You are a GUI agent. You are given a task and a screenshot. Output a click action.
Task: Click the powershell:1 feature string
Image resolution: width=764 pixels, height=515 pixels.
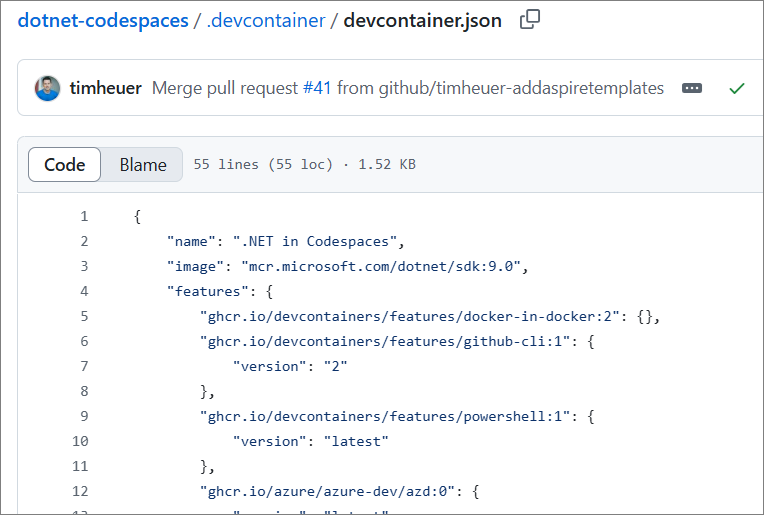coord(385,417)
